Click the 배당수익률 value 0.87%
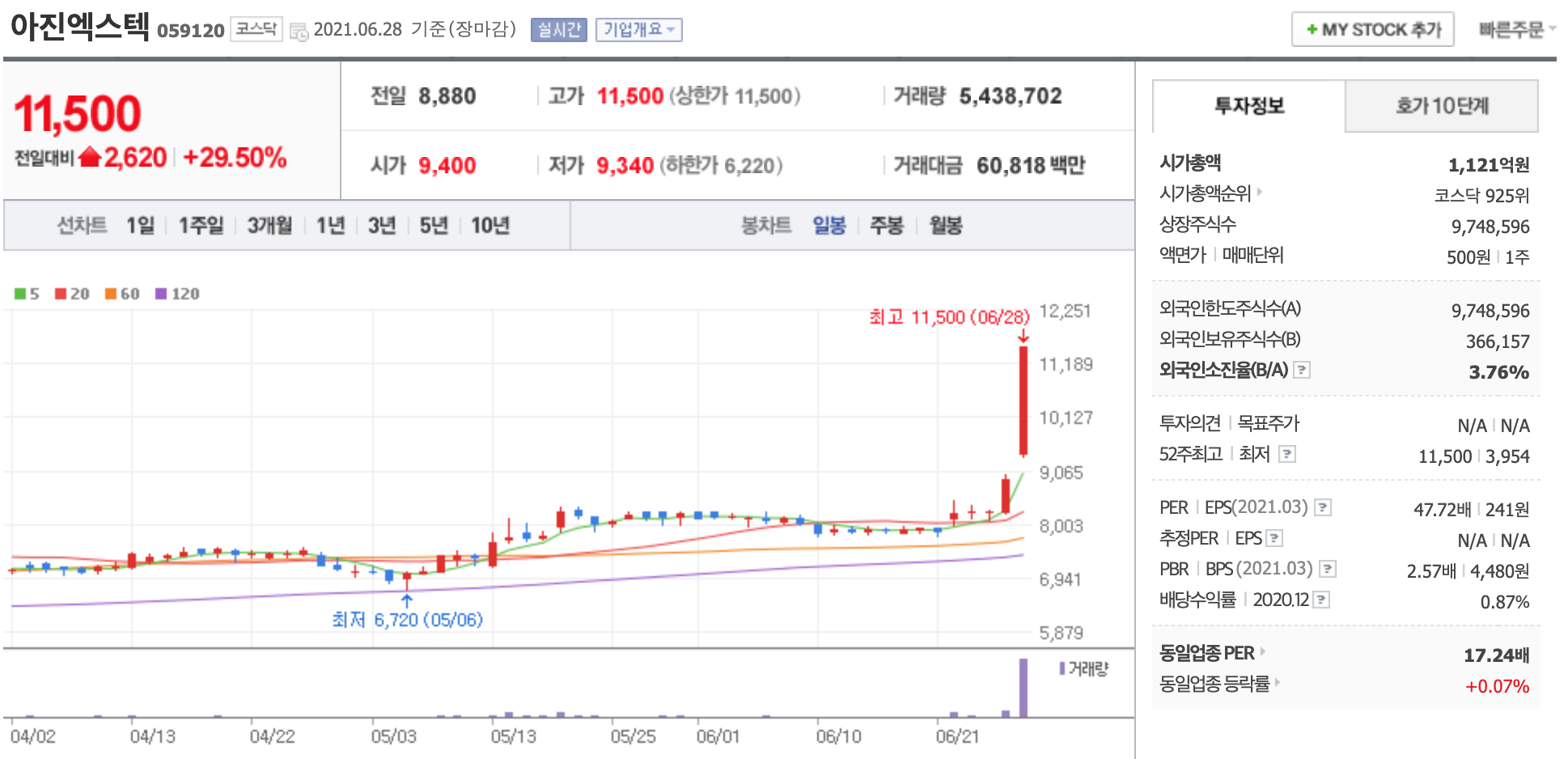The width and height of the screenshot is (1568, 759). [1505, 602]
